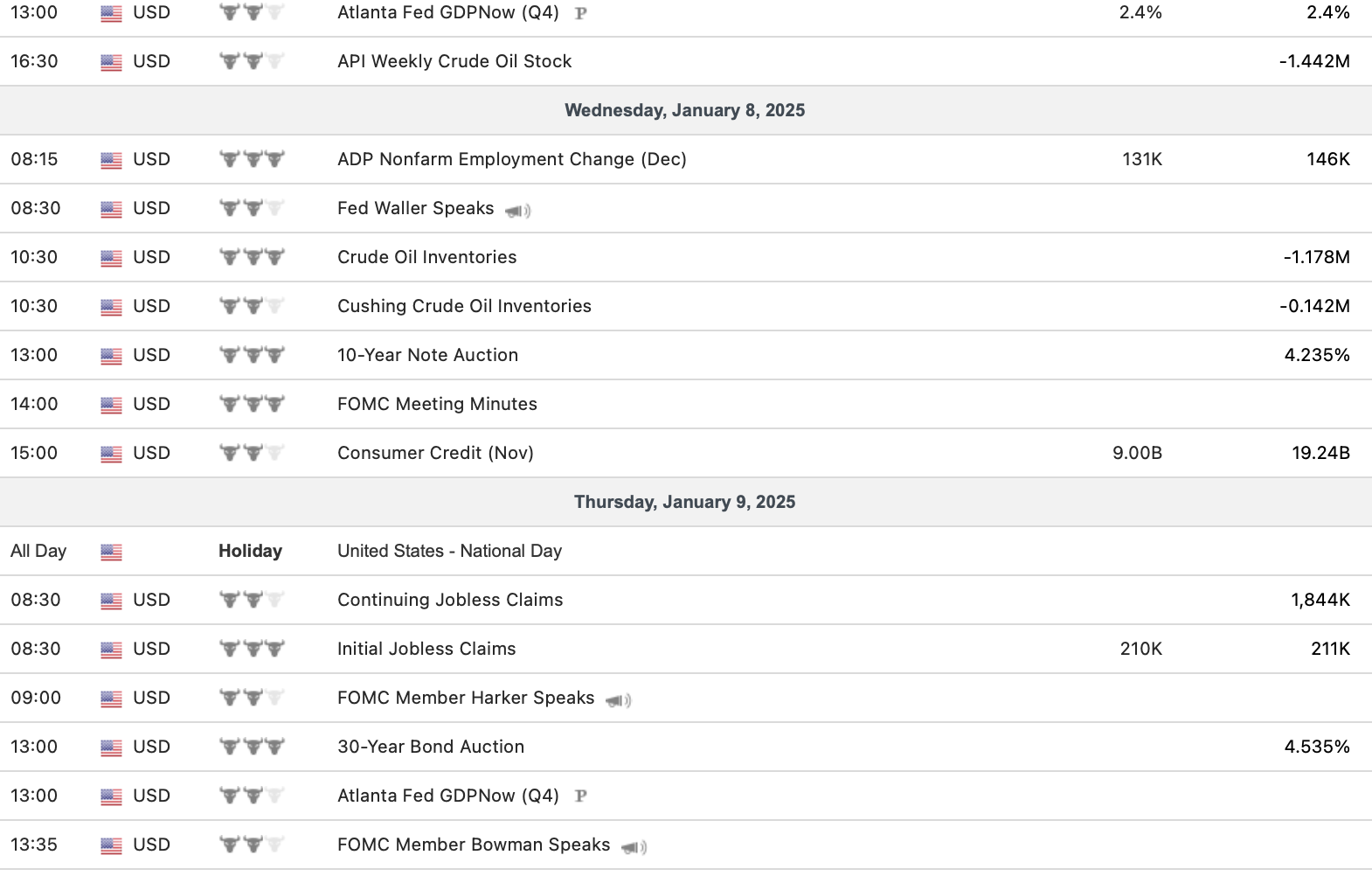Click the importance bull icons for Initial Jobless Claims
This screenshot has height=876, width=1372.
[252, 649]
